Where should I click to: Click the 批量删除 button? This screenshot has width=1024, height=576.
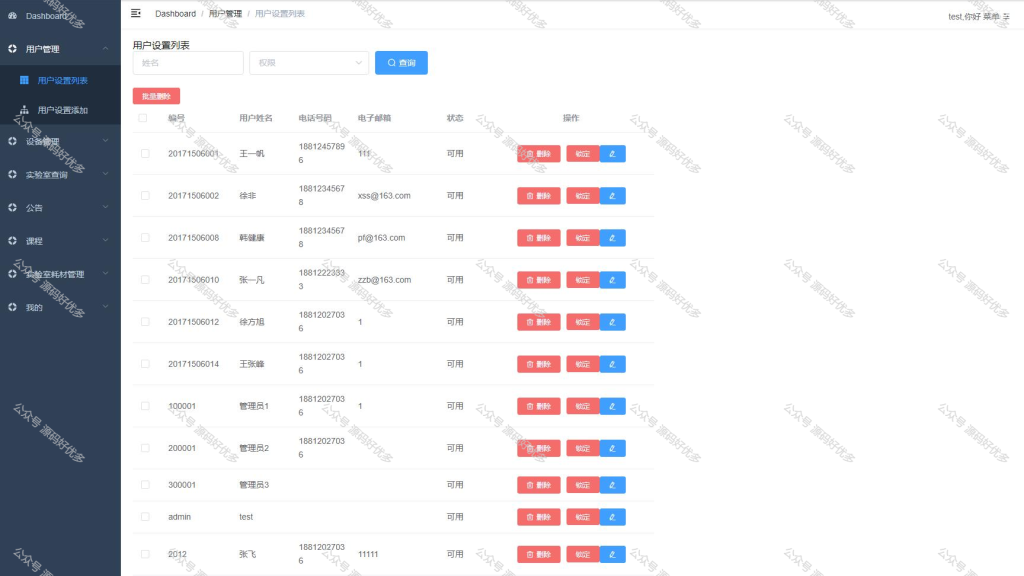[x=155, y=95]
